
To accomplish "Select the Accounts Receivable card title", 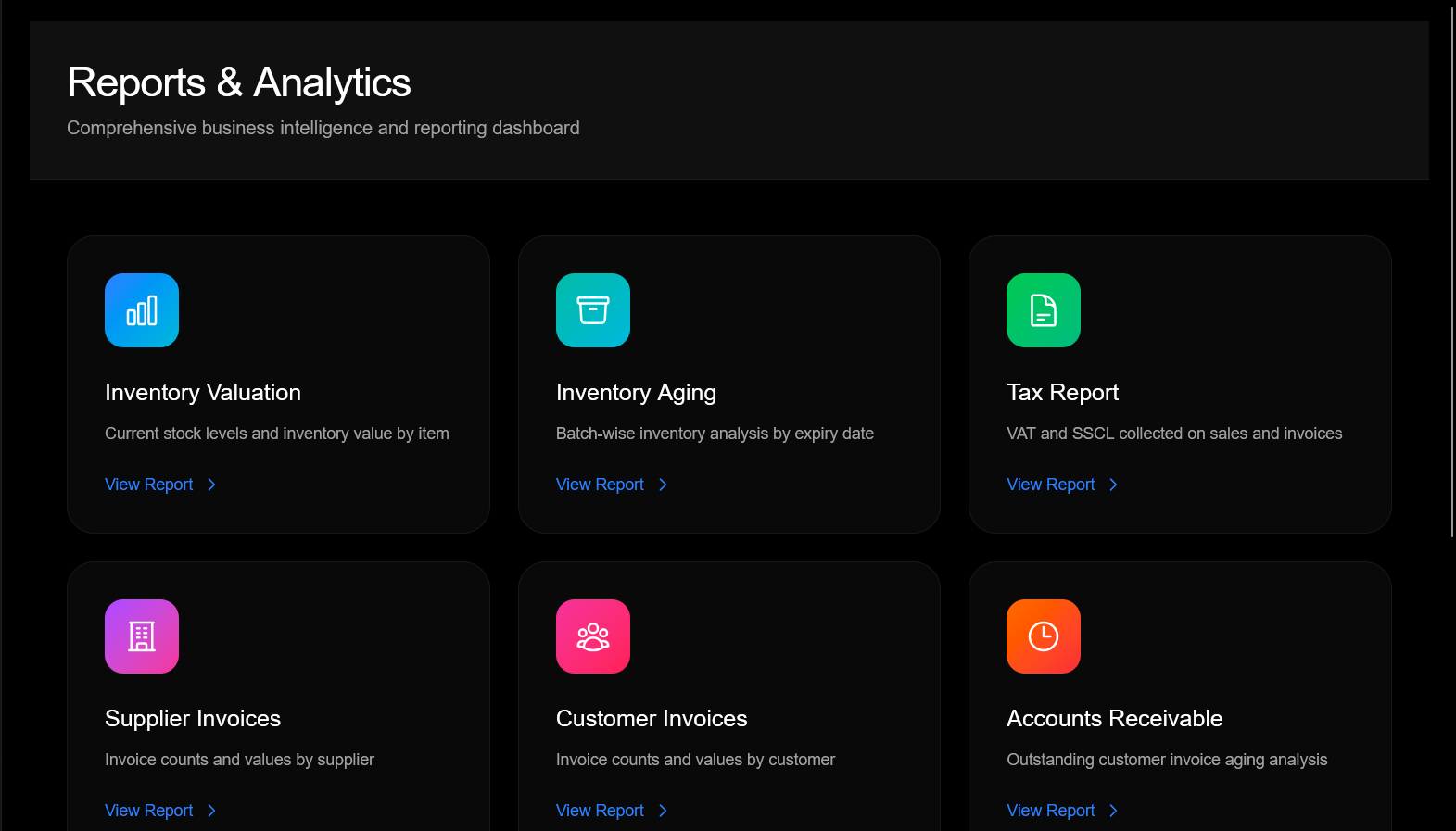I will 1114,719.
